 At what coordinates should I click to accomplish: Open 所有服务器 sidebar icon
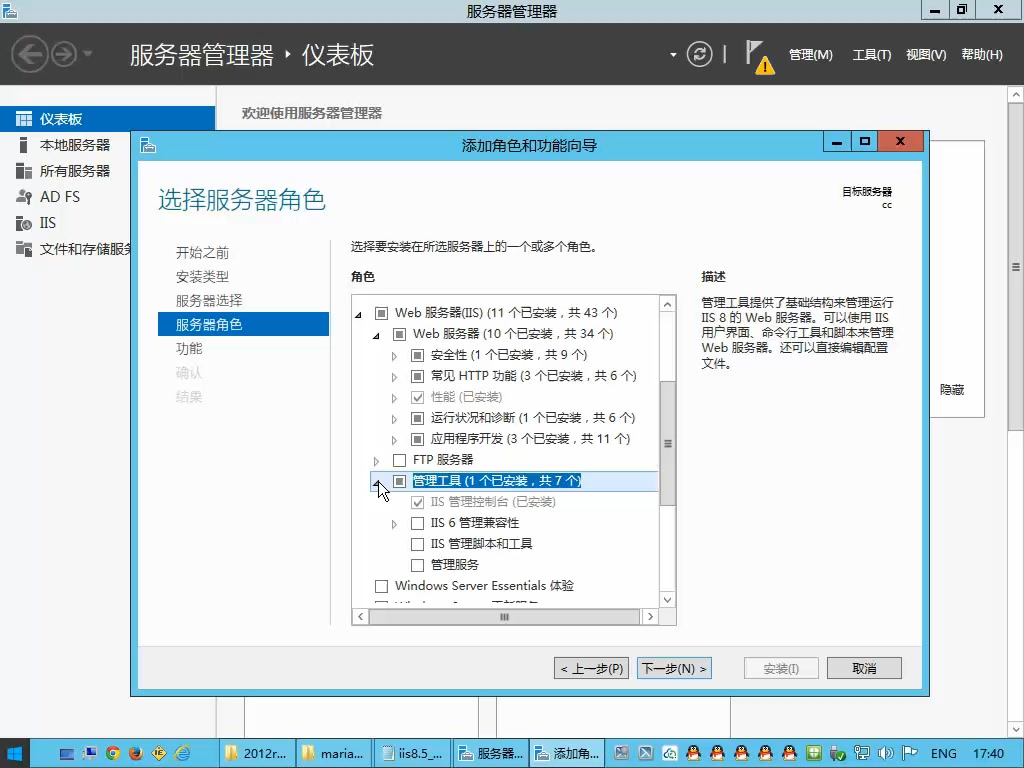pos(24,171)
